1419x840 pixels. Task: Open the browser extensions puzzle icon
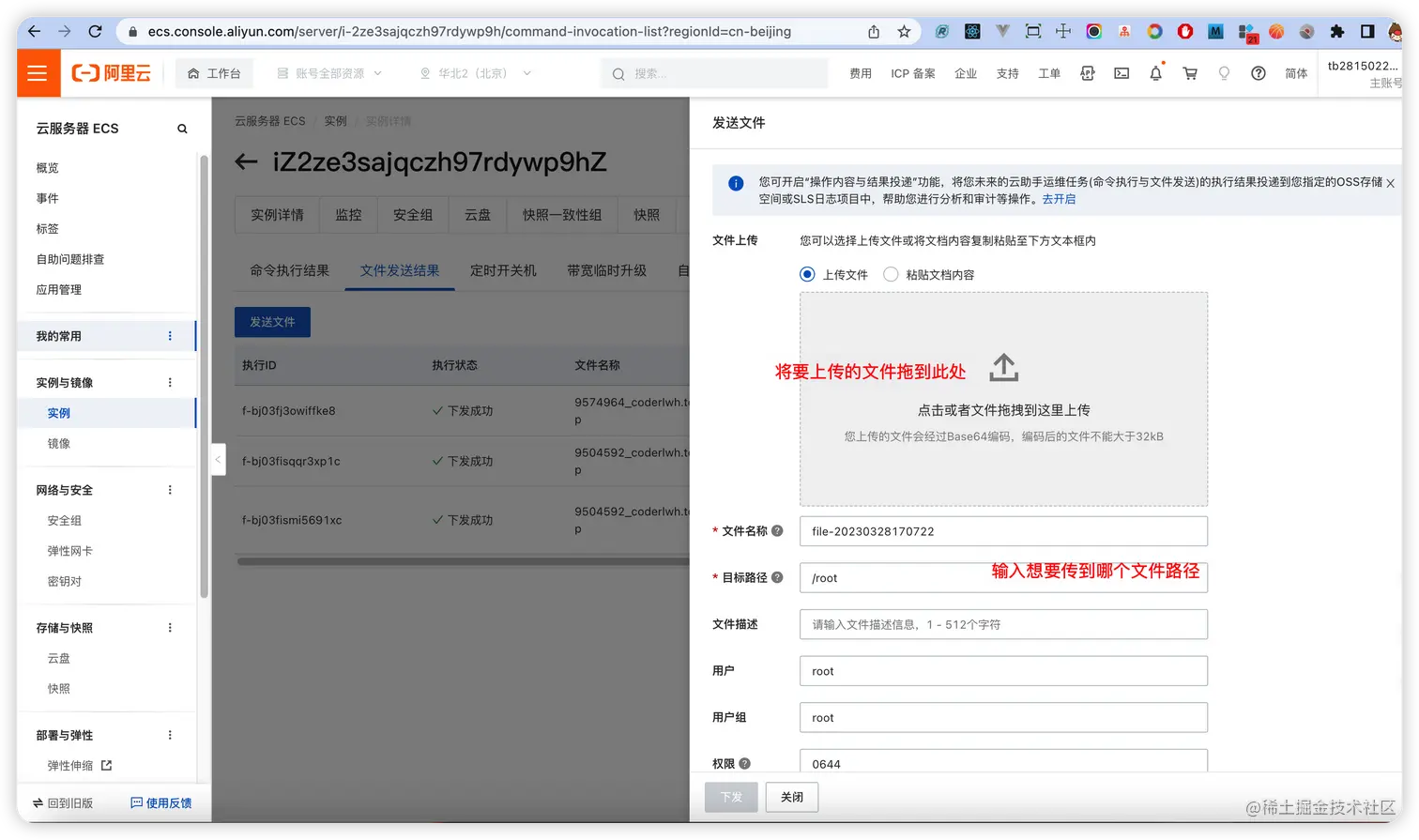[1337, 31]
